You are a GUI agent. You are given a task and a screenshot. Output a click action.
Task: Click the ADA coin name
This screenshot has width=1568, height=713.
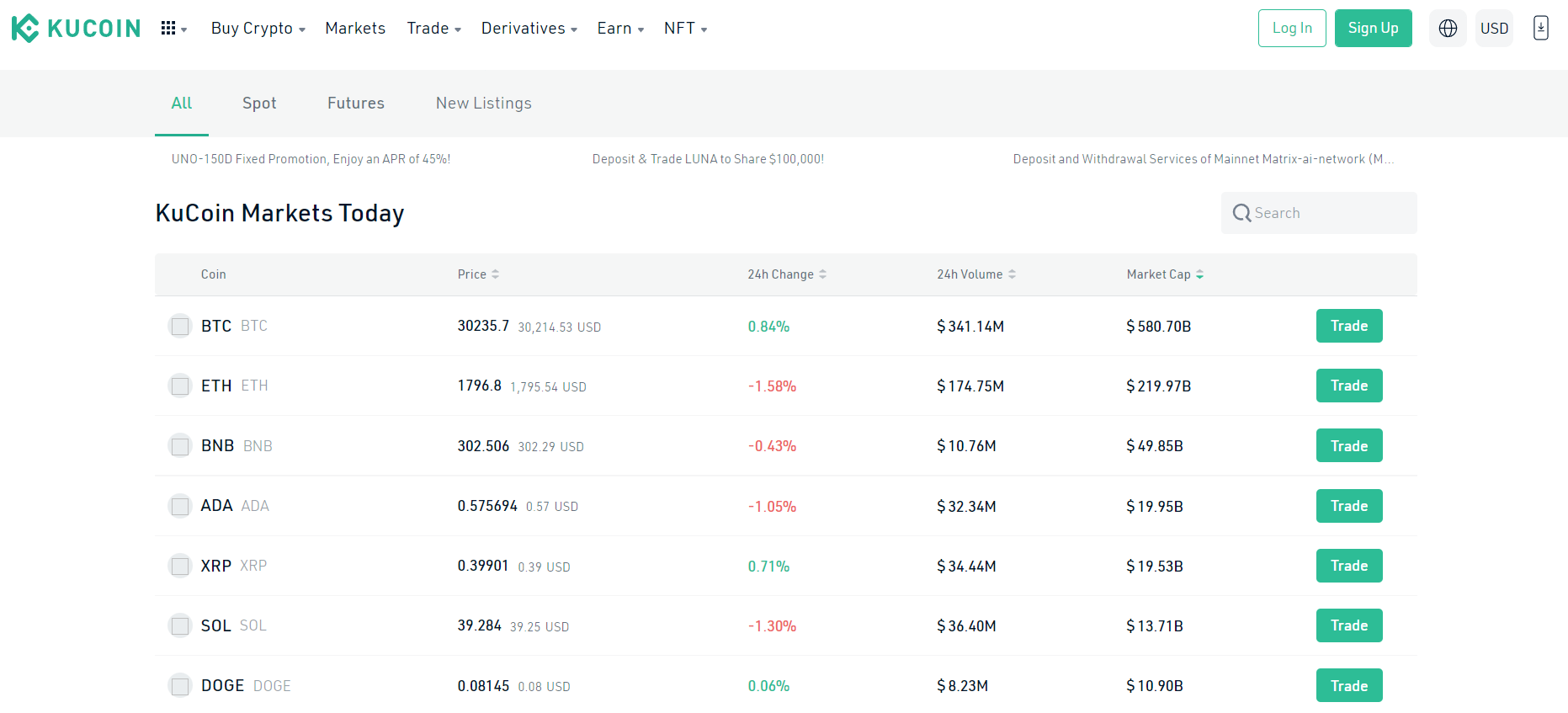point(216,506)
